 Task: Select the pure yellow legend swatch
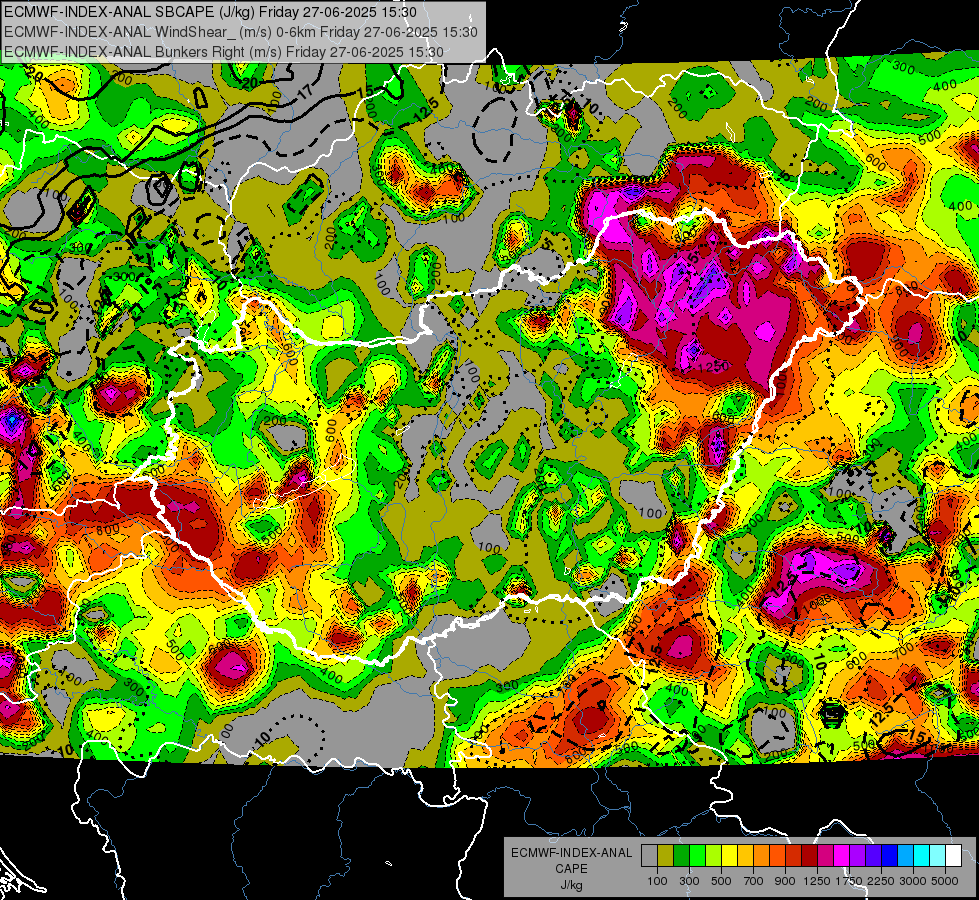[x=729, y=855]
